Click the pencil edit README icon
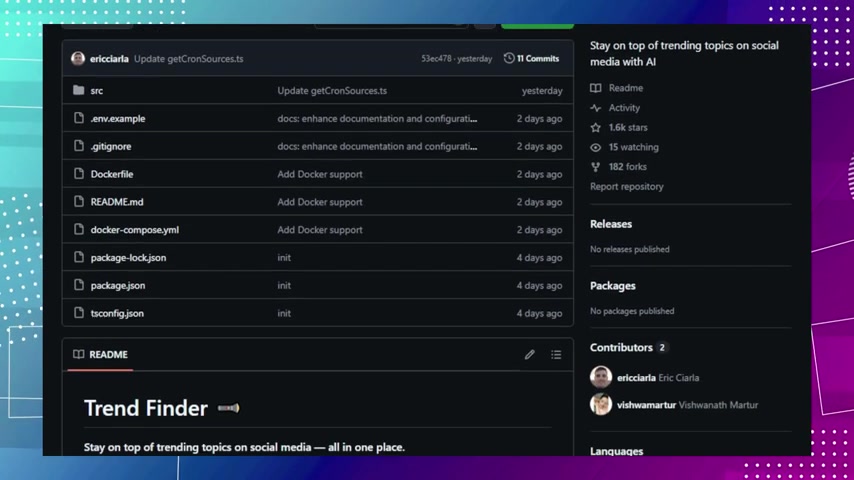The height and width of the screenshot is (480, 854). pos(529,355)
